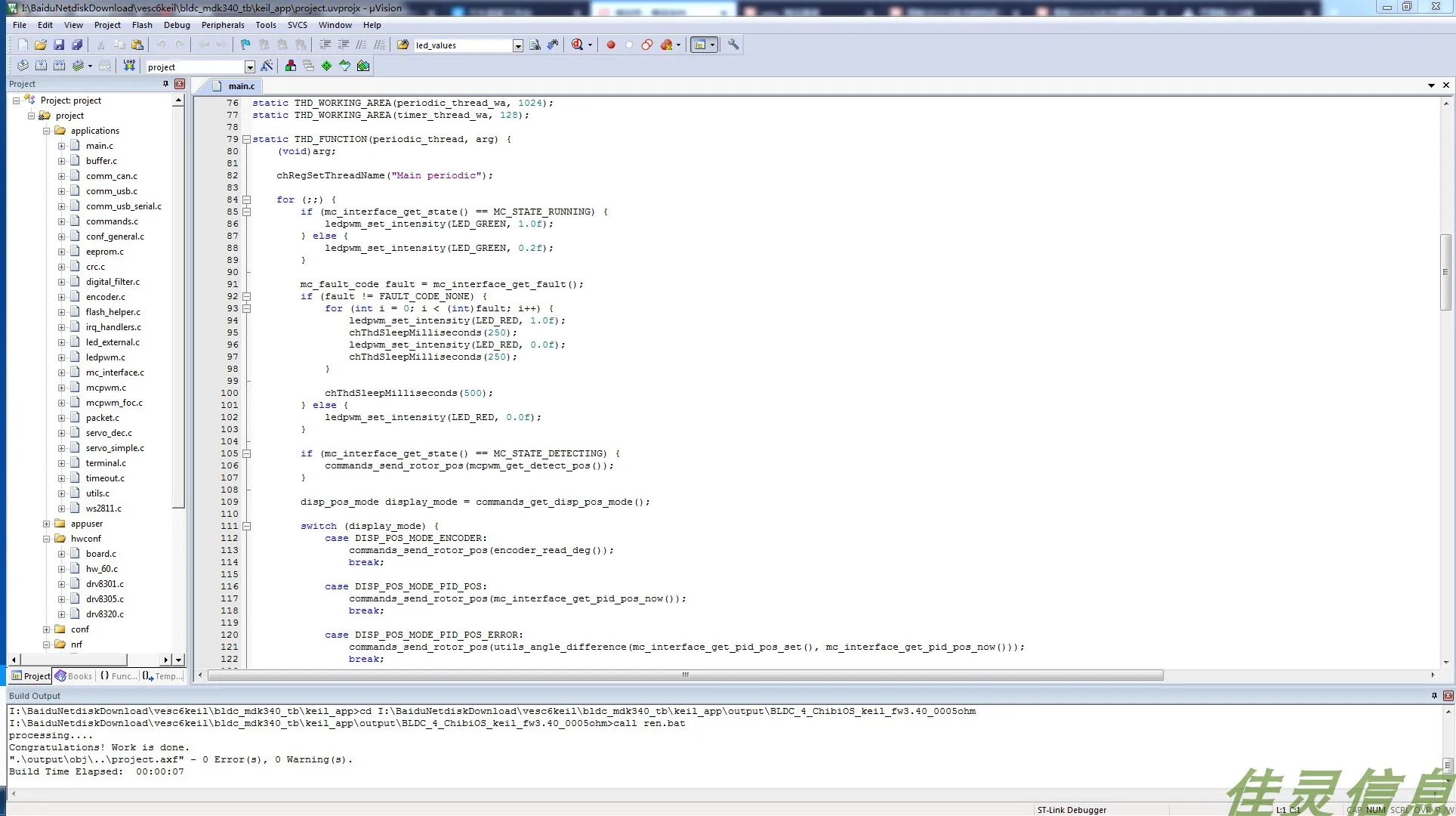Open Options for Target magic wand

tap(267, 66)
